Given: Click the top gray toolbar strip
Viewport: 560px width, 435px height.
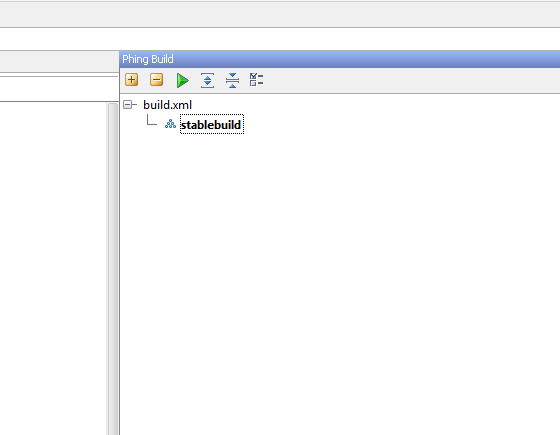Looking at the screenshot, I should point(280,15).
